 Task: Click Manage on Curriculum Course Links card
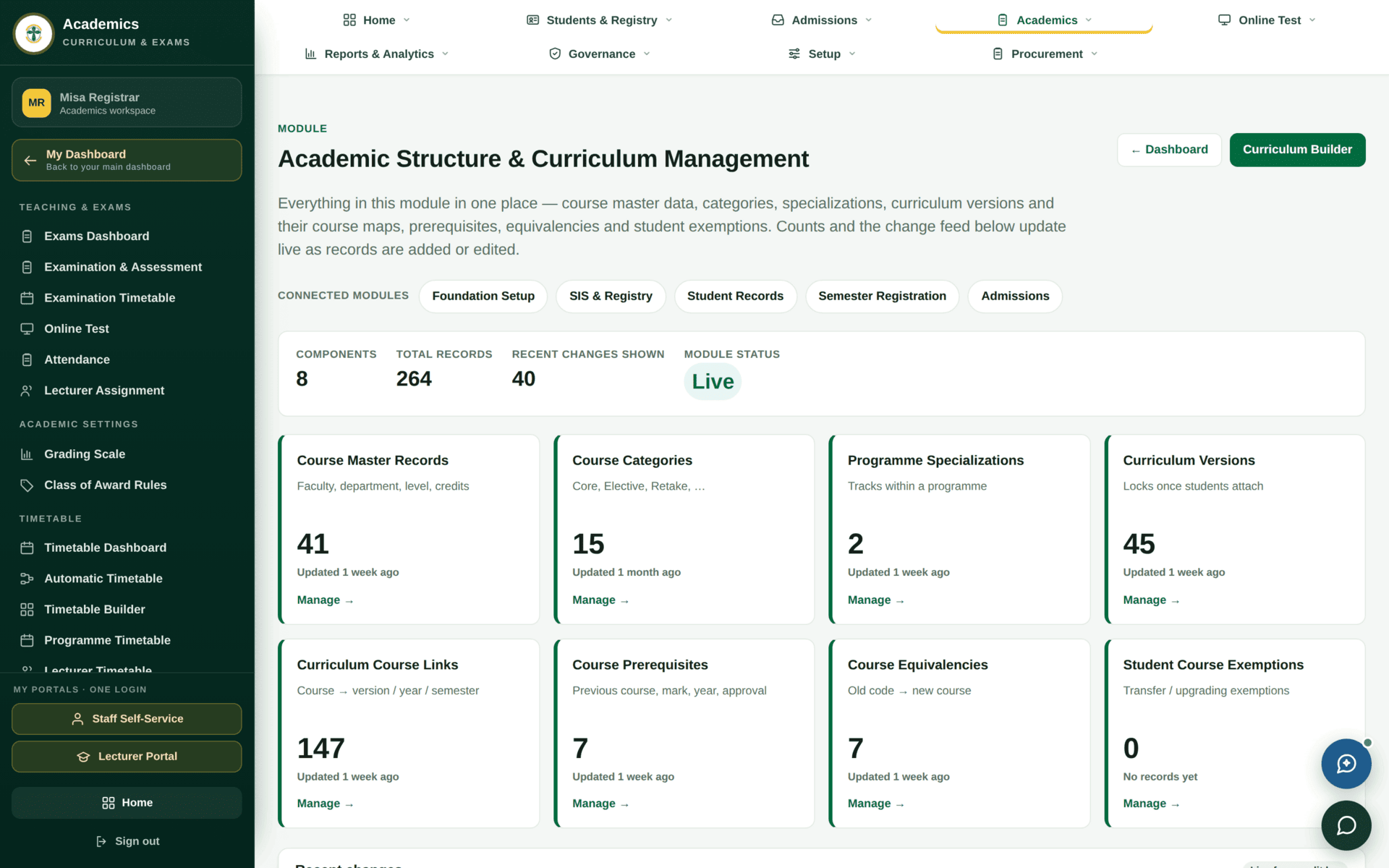[x=325, y=804]
